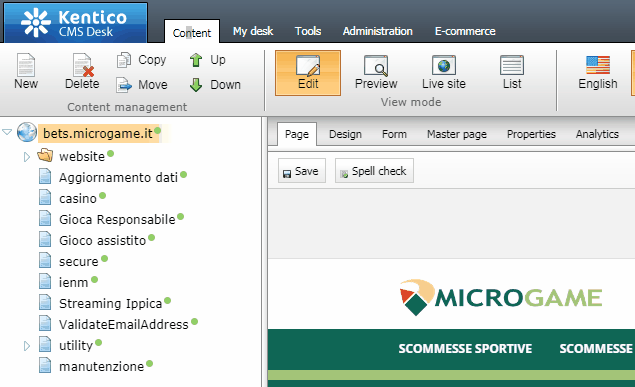This screenshot has width=635, height=387.
Task: Click the green Up arrow icon
Action: coord(196,60)
